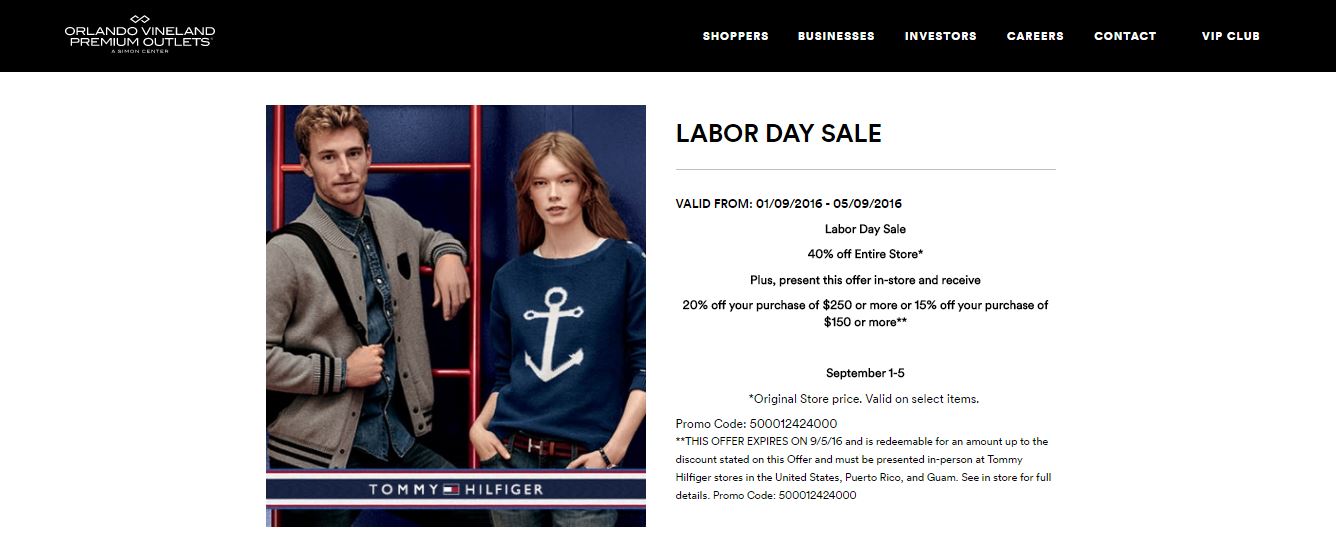Open the Shoppers menu

[735, 36]
